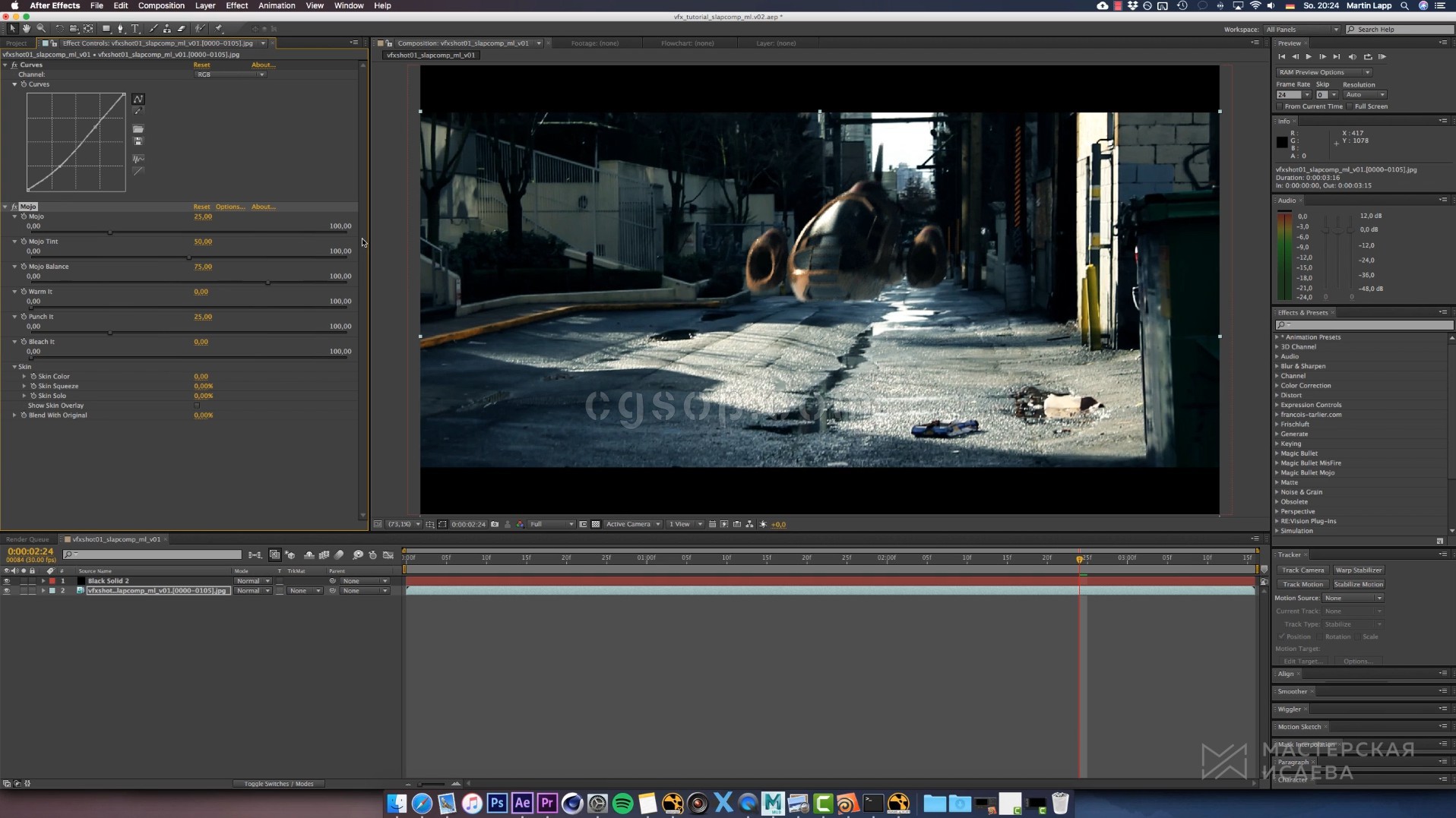Screen dimensions: 1456x818
Task: Collapse the Skin property group
Action: coord(14,367)
